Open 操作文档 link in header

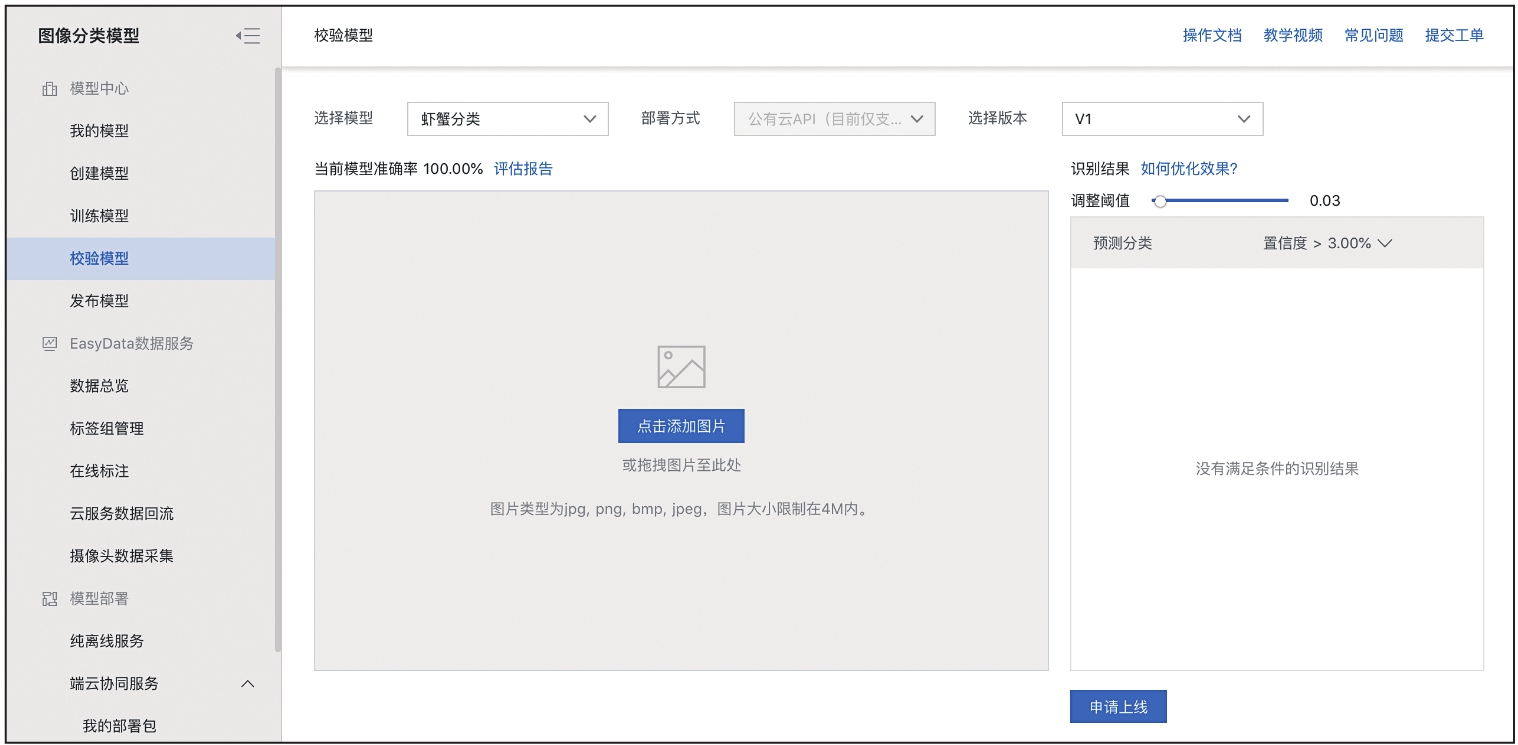[1212, 35]
